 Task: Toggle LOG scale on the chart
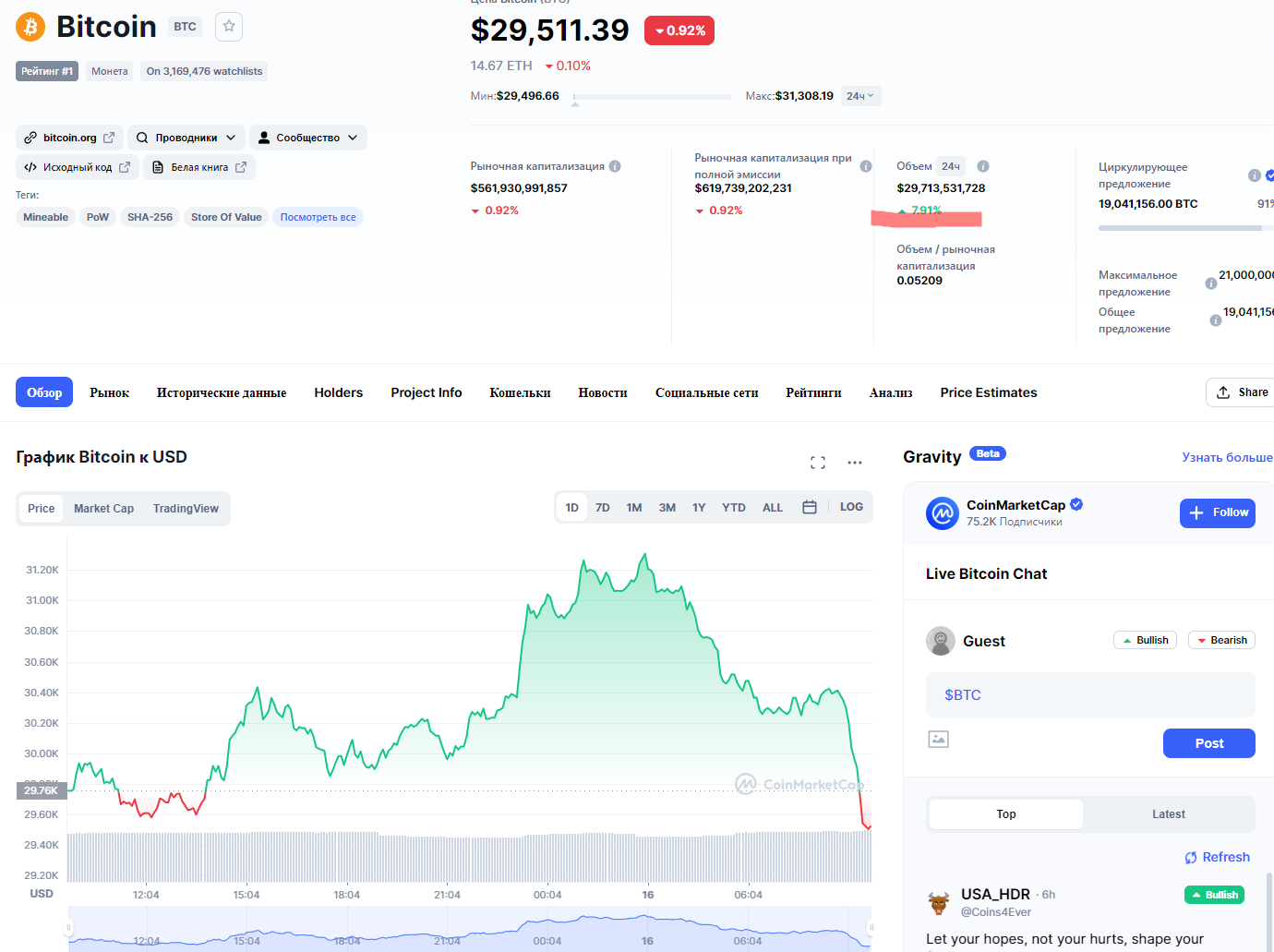pyautogui.click(x=851, y=507)
